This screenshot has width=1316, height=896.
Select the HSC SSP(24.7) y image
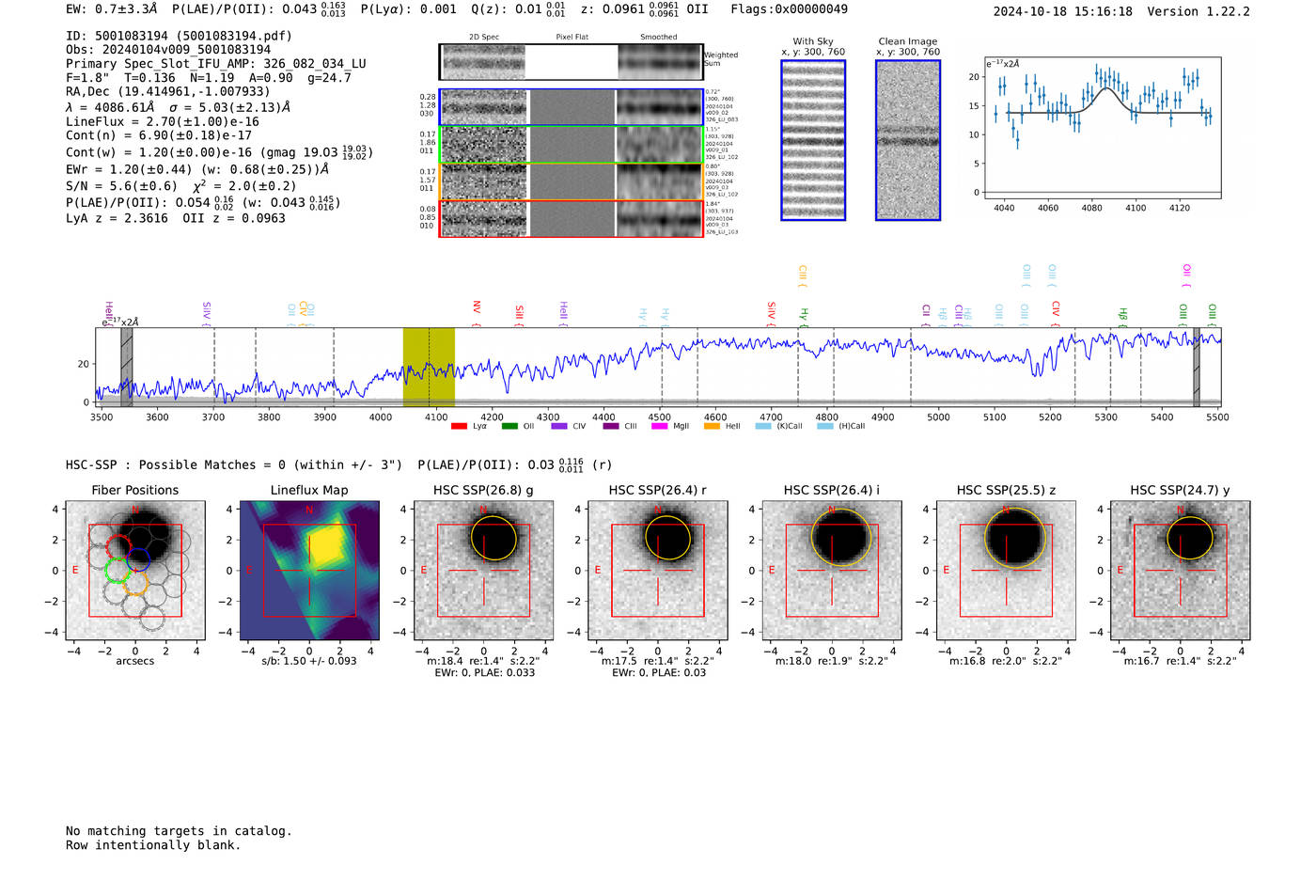coord(1181,571)
